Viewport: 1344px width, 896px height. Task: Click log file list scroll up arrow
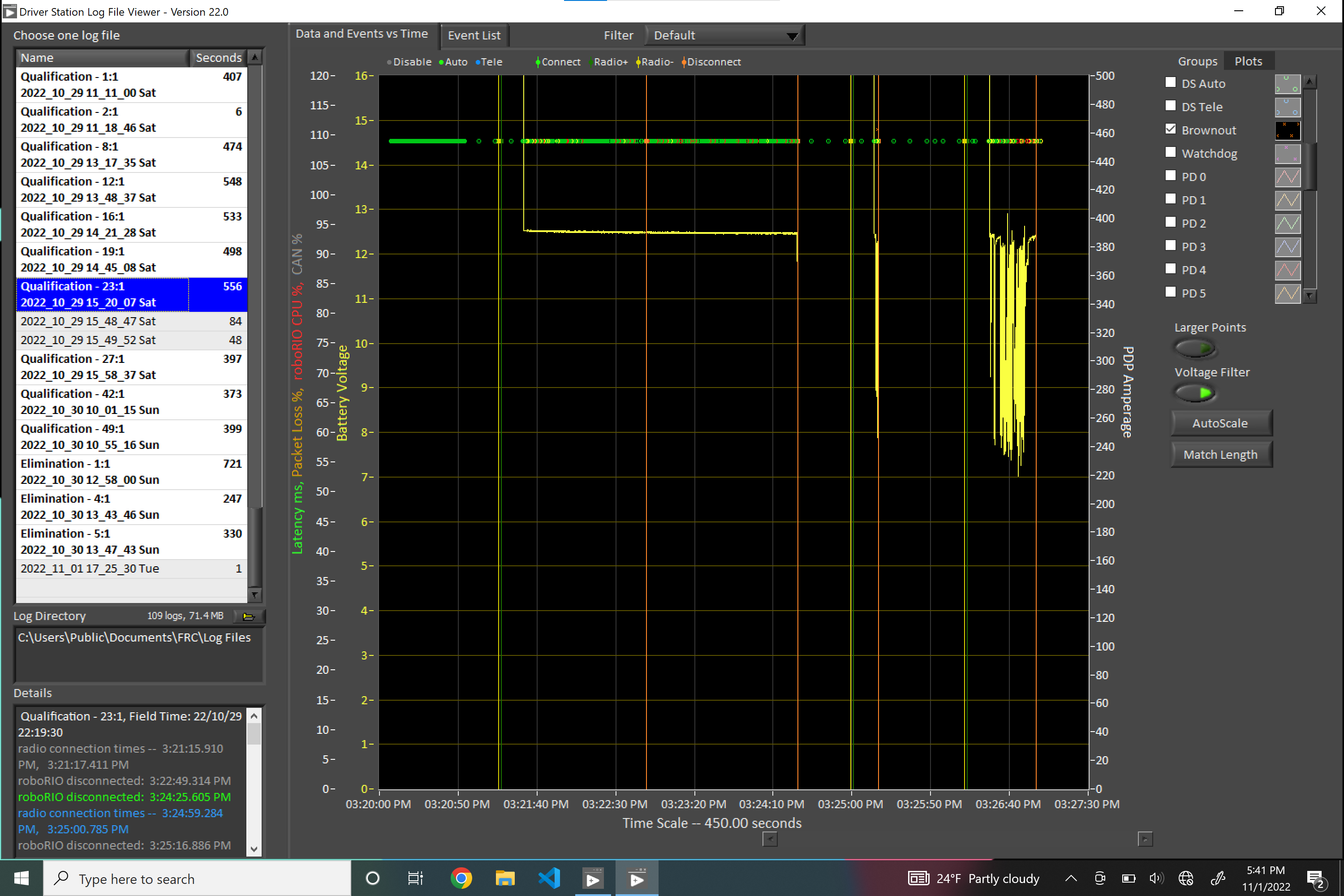[255, 57]
